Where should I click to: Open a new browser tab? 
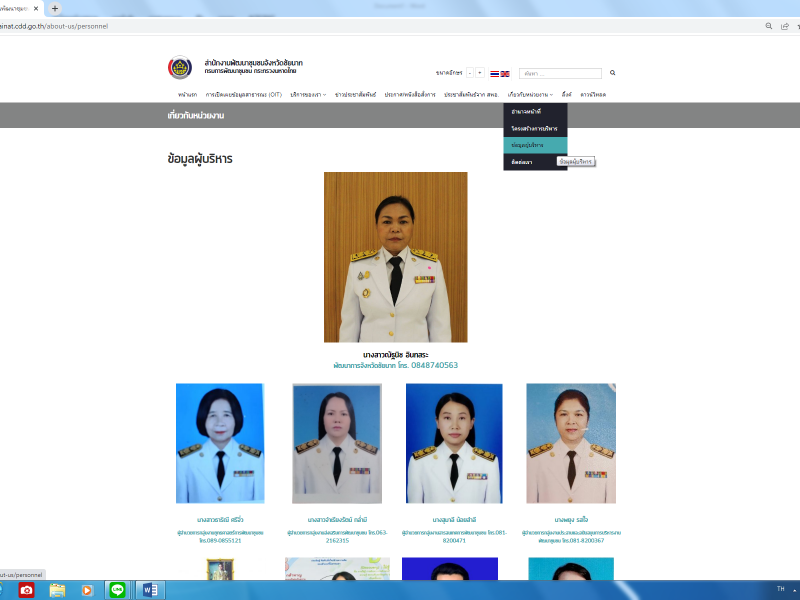[55, 8]
